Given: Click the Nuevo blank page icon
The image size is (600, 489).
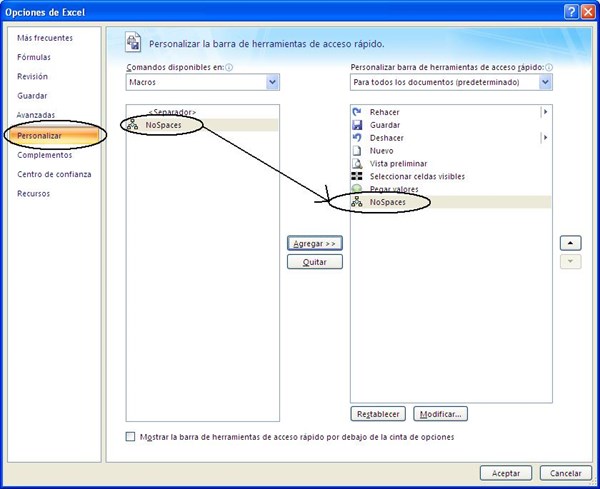Looking at the screenshot, I should click(357, 150).
